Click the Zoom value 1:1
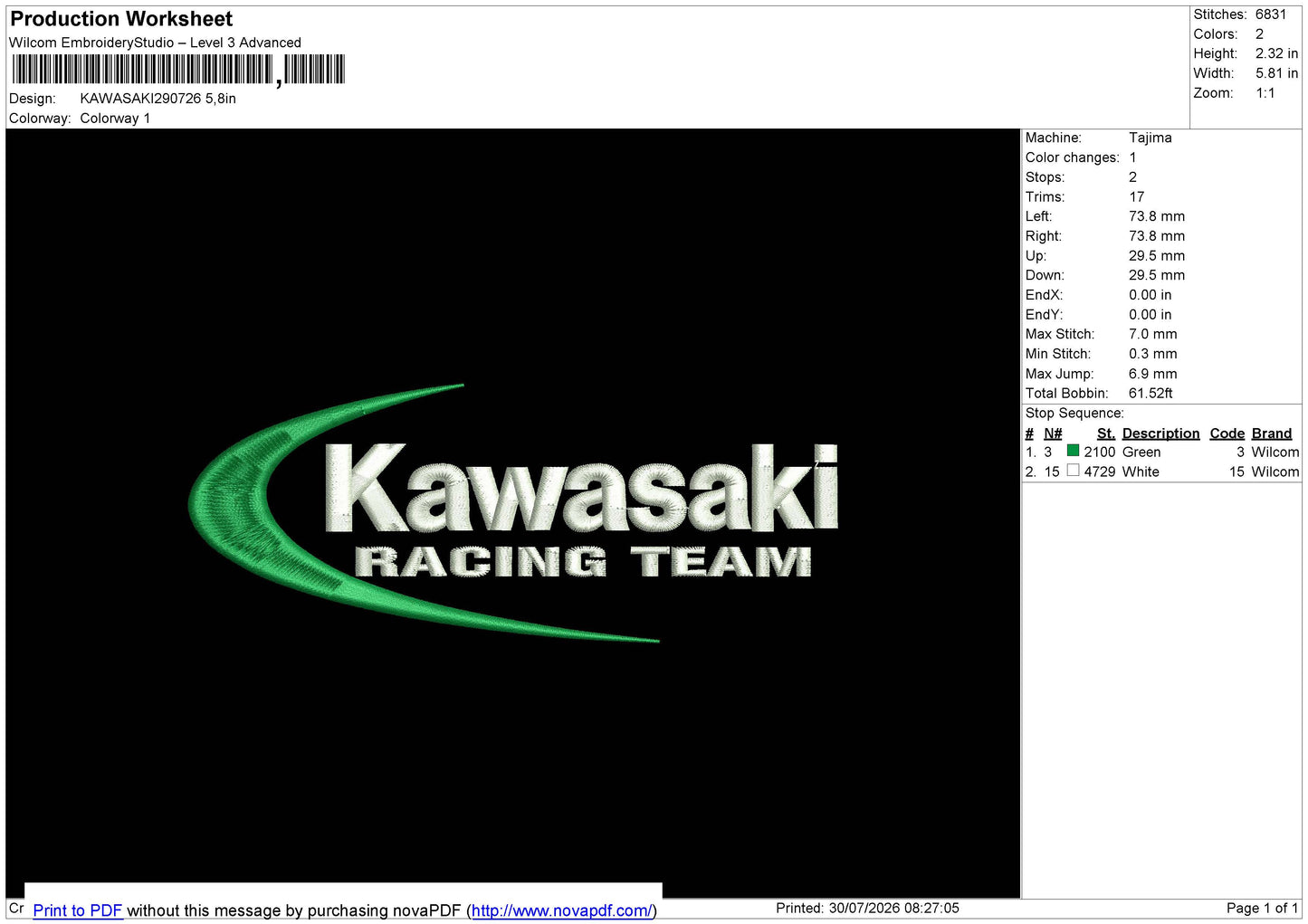The width and height of the screenshot is (1308, 924). (1265, 93)
